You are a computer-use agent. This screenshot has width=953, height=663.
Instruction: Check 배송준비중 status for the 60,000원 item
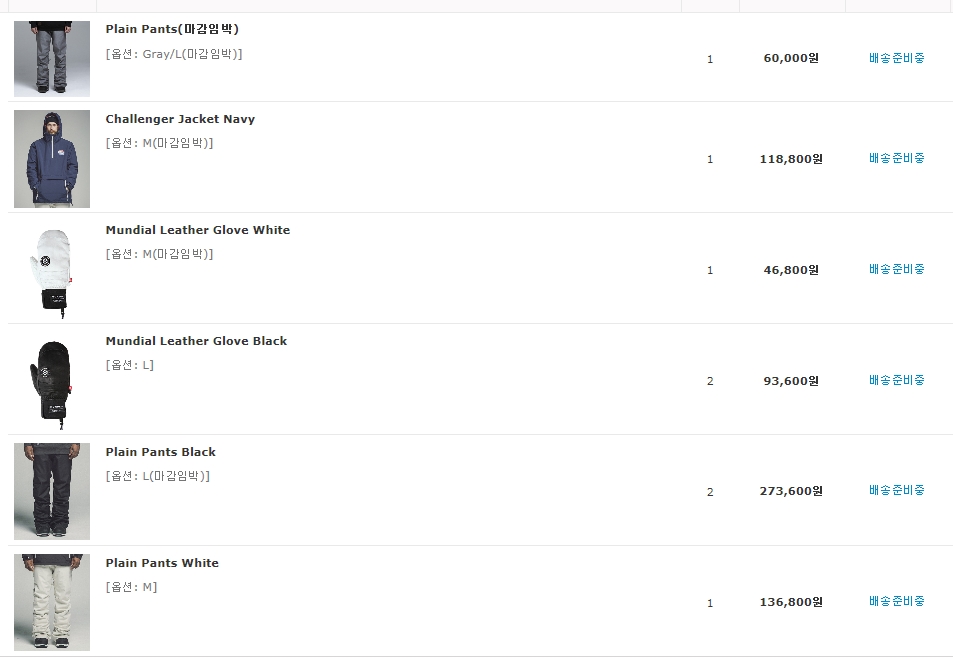coord(896,58)
